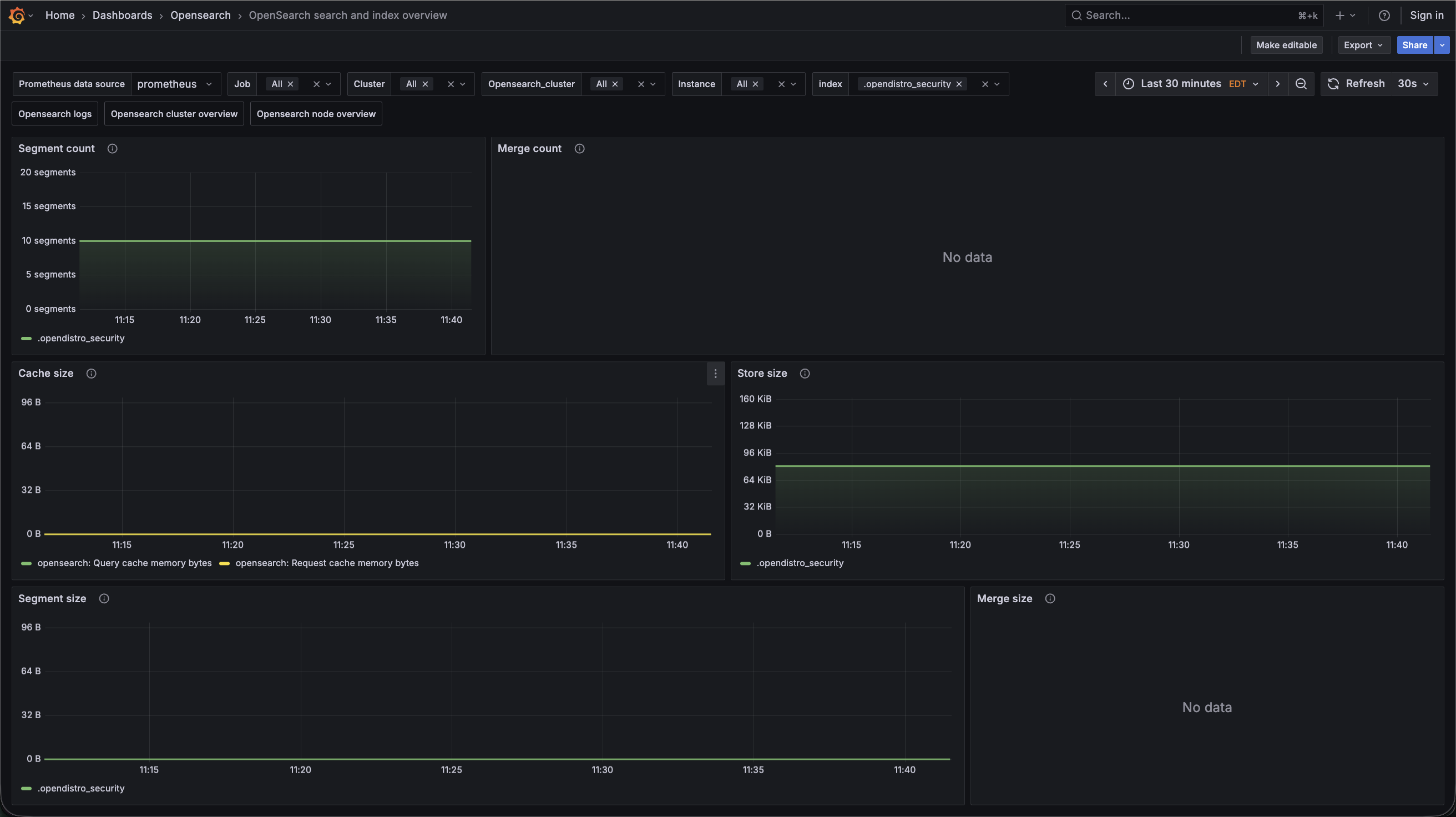
Task: Click Sign in
Action: coord(1427,16)
